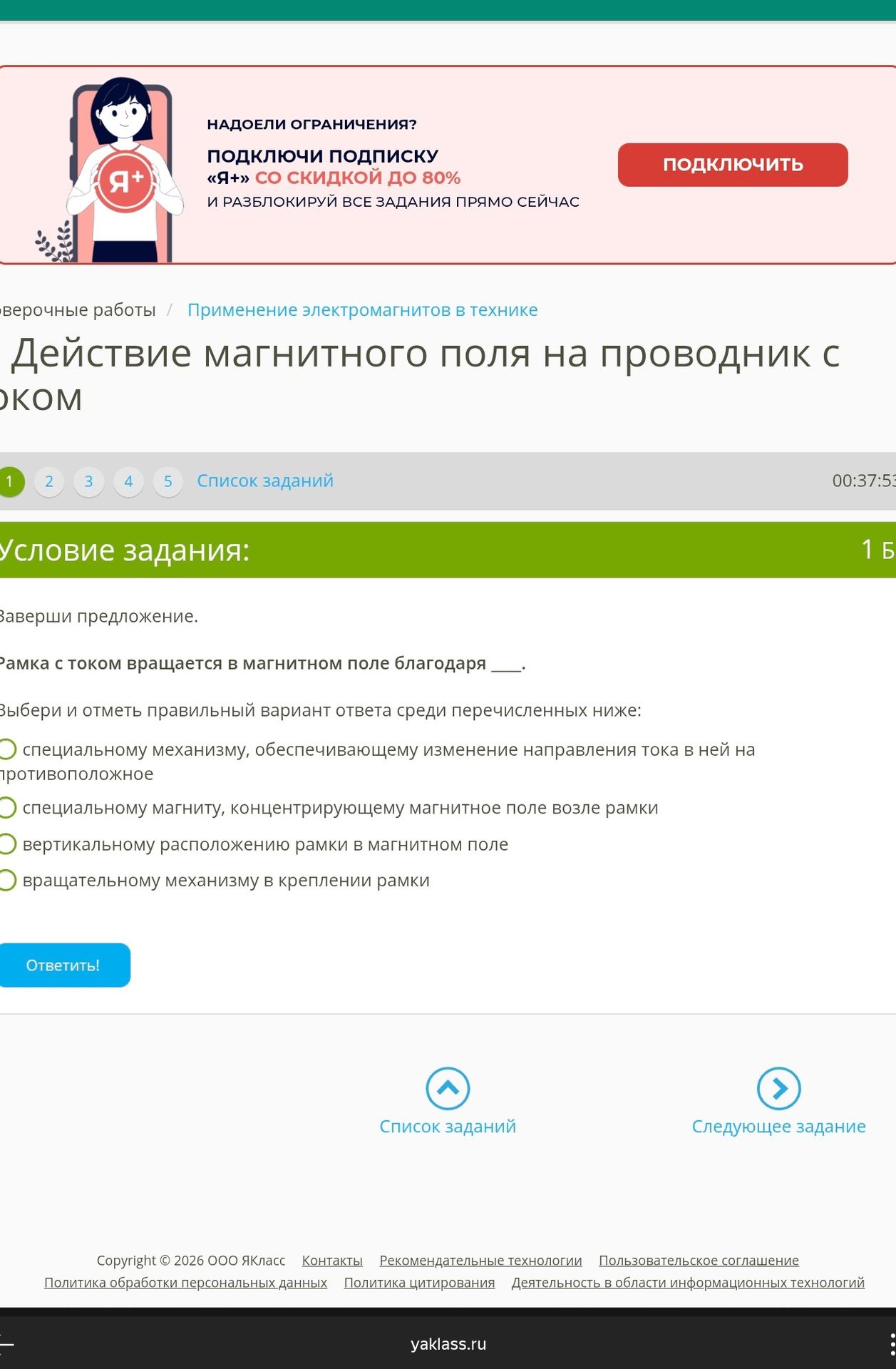Viewport: 896px width, 1369px height.
Task: Open Политика обработки персональных данных link
Action: (x=185, y=1283)
